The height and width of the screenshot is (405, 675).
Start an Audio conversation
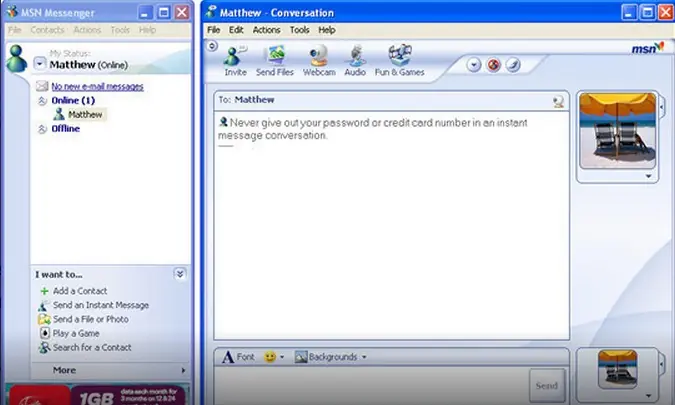(355, 61)
